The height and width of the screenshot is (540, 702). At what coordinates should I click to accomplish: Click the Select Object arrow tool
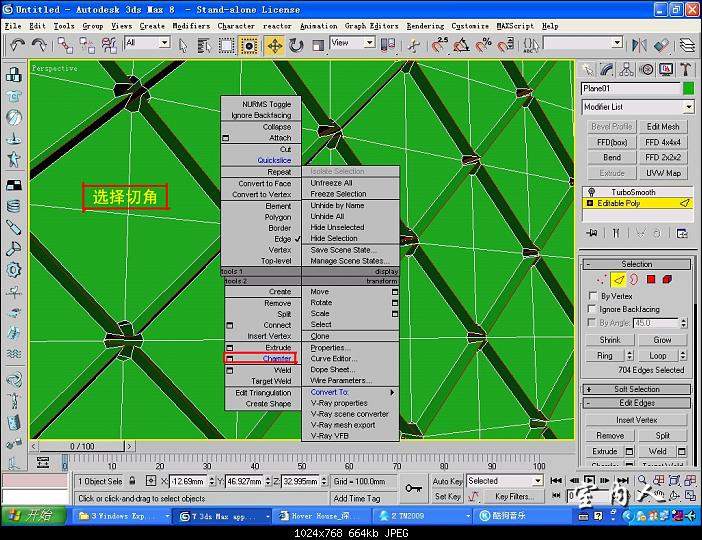click(183, 46)
